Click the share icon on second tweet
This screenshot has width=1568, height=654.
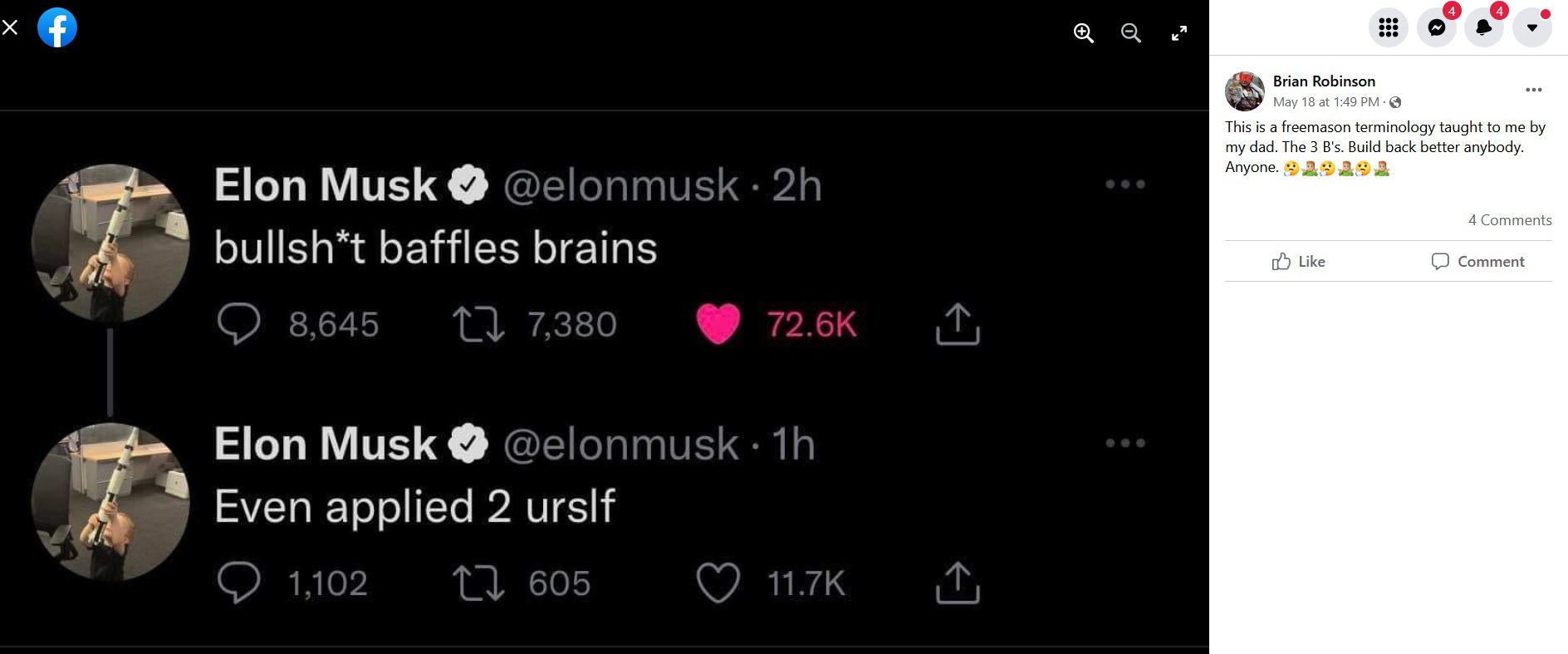(x=958, y=583)
